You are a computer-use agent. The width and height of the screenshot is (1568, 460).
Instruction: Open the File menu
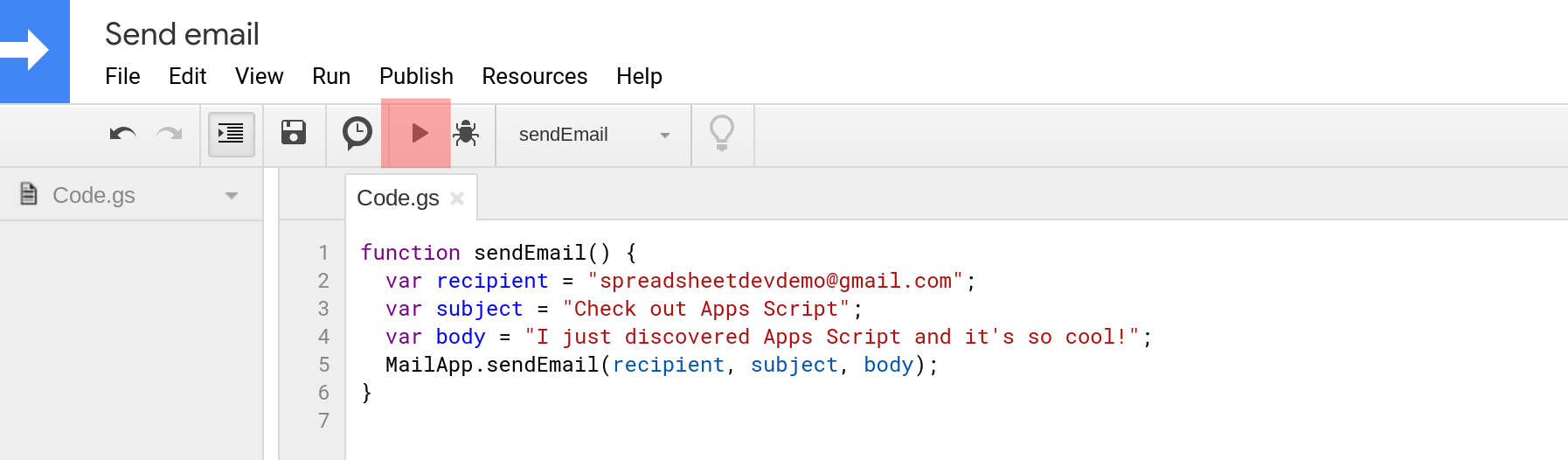tap(122, 77)
